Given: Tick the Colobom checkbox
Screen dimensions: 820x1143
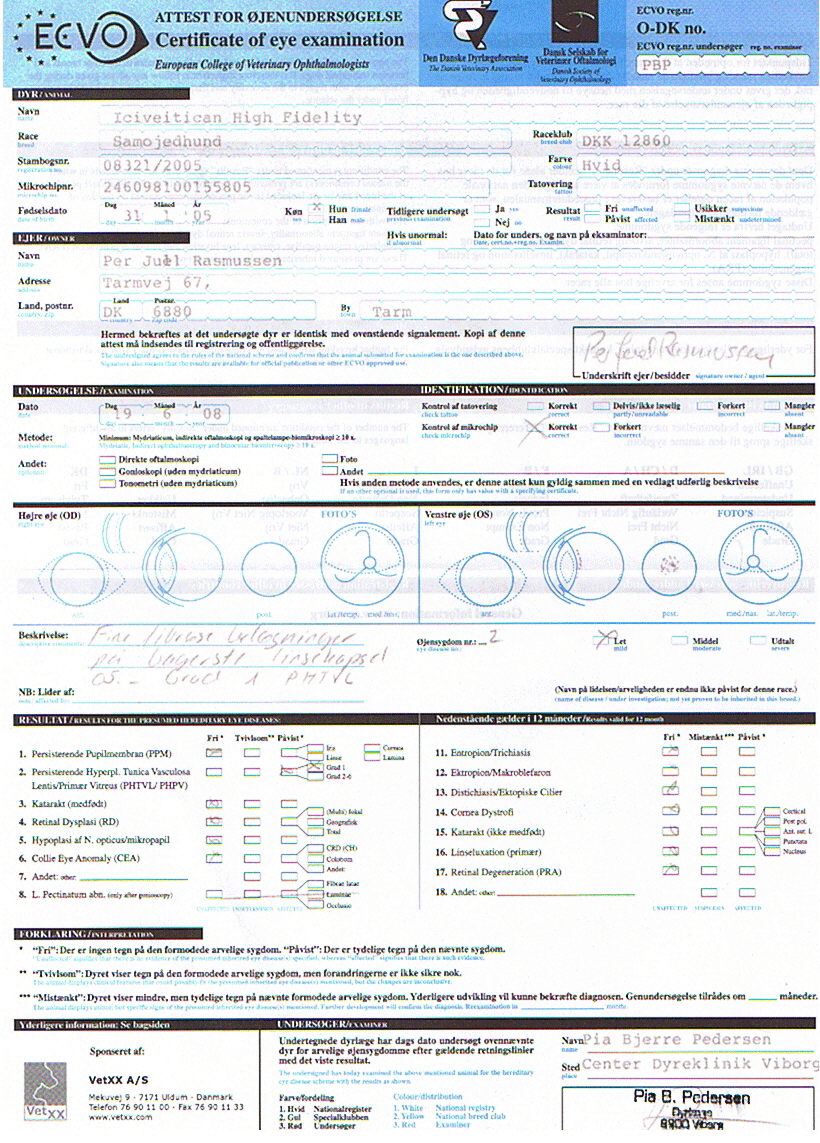Looking at the screenshot, I should tap(315, 859).
